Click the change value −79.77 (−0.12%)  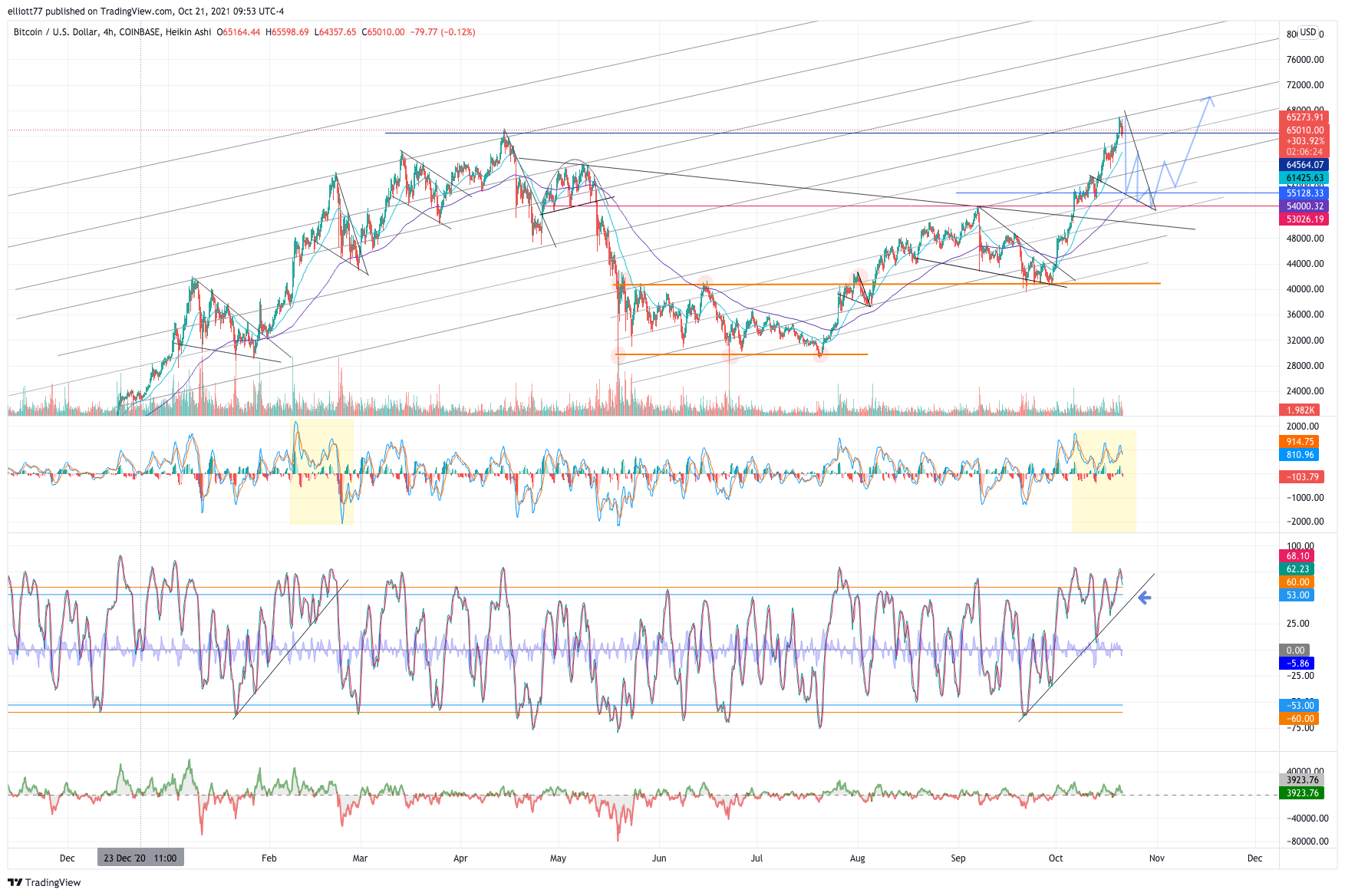443,32
